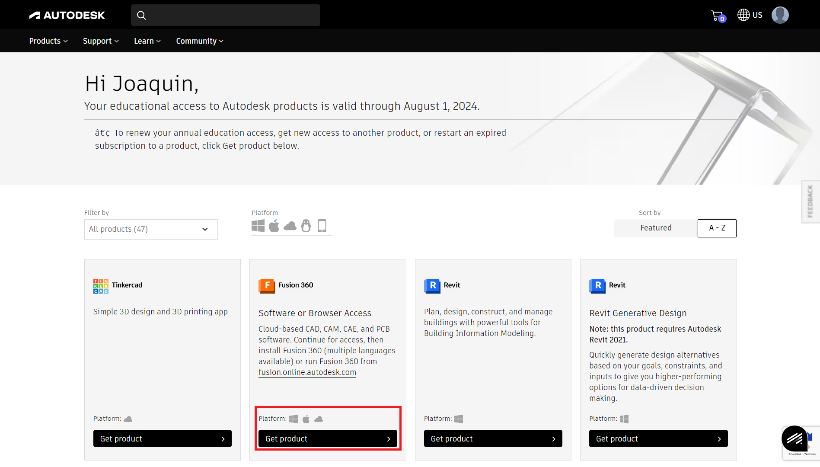
Task: Open the All products filter dropdown
Action: tap(151, 229)
